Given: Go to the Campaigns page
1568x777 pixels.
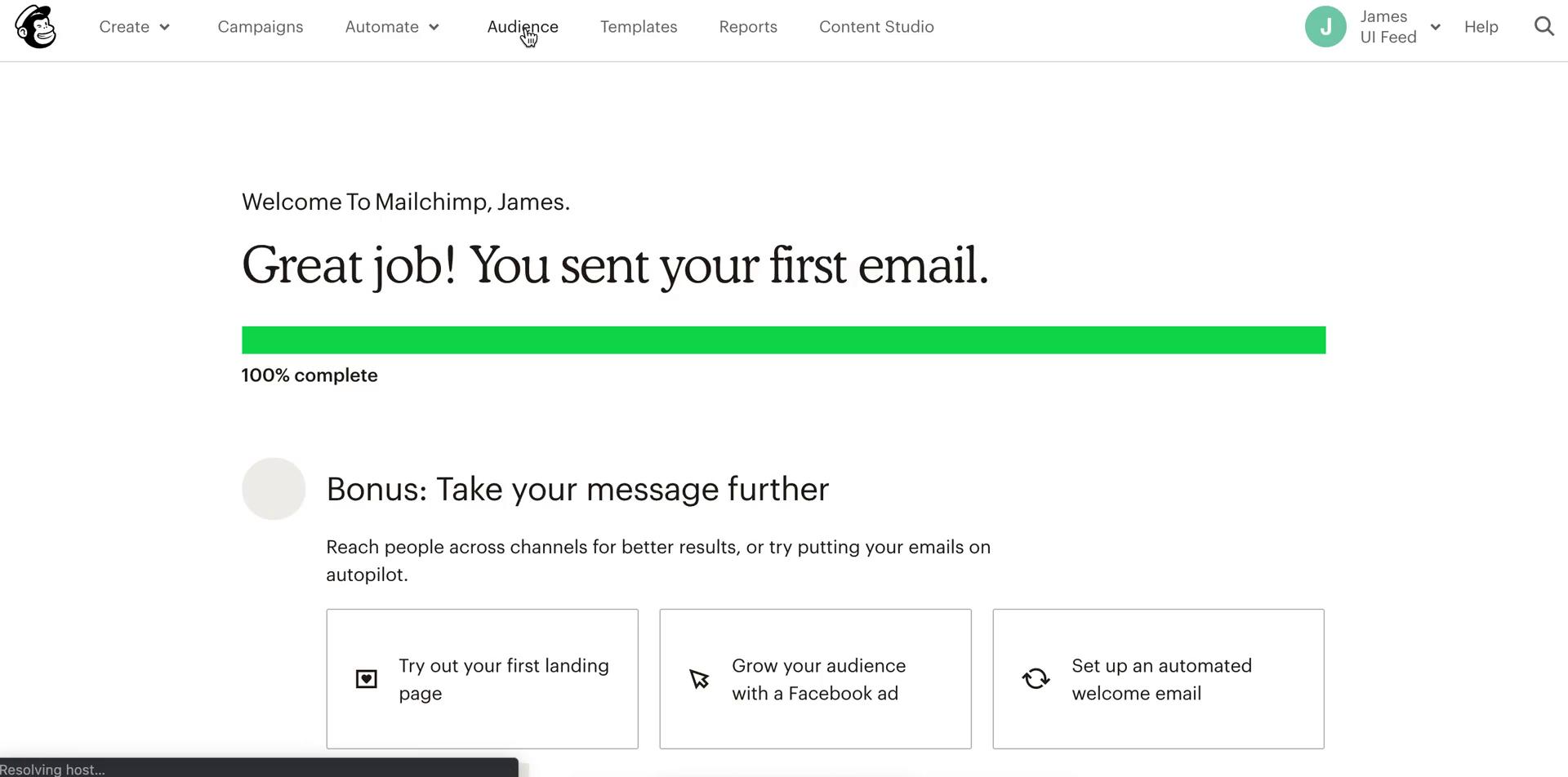Looking at the screenshot, I should (x=261, y=27).
